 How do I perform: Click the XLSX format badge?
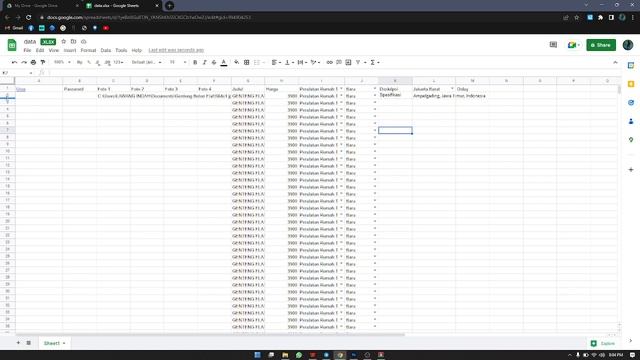(x=48, y=42)
